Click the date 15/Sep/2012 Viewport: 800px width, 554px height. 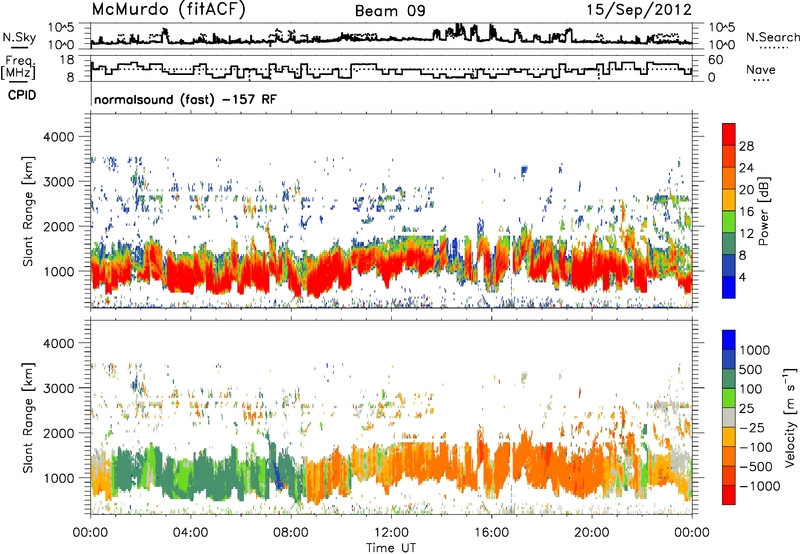pyautogui.click(x=639, y=9)
